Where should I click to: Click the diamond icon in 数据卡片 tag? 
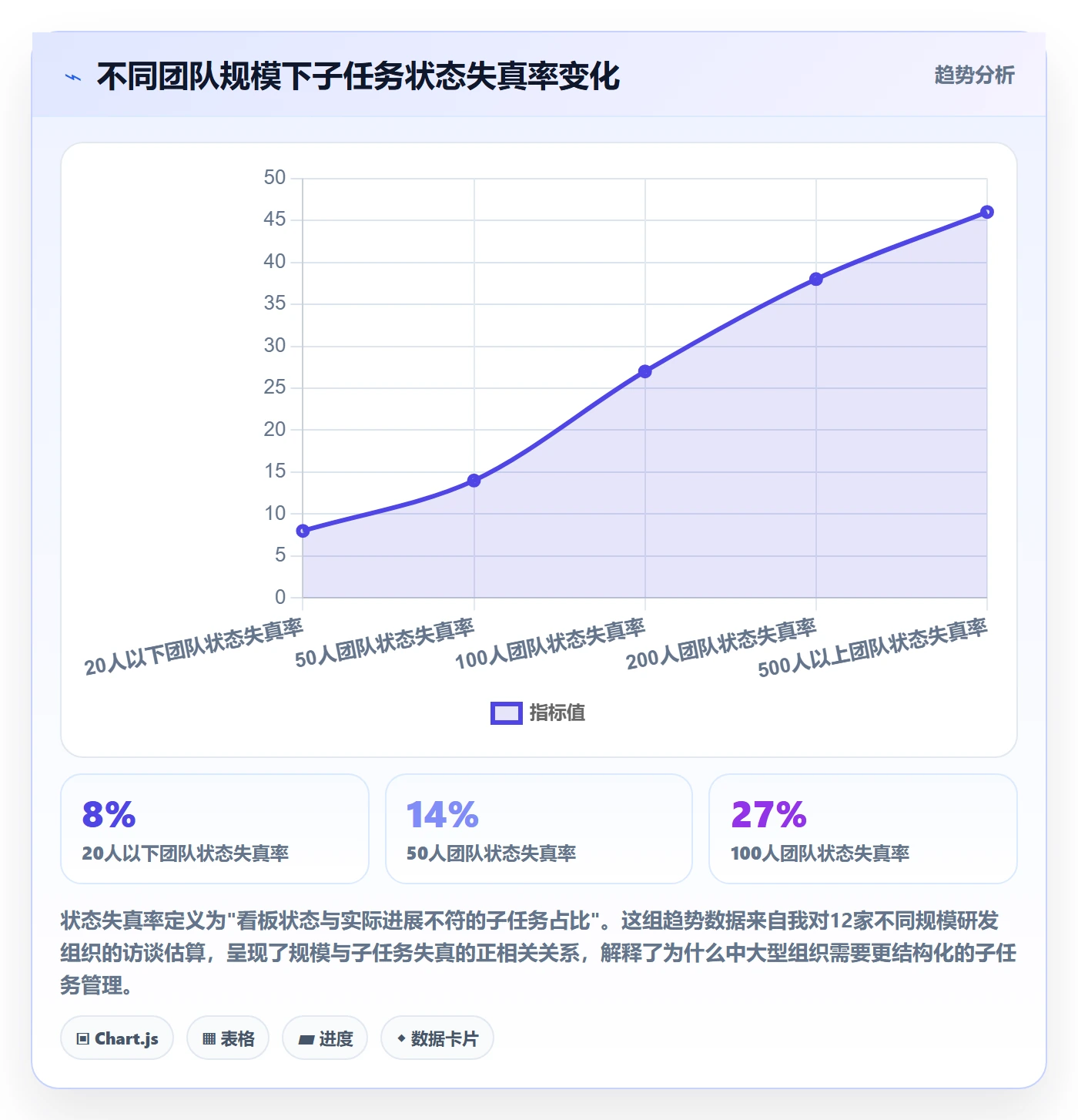tap(401, 1038)
